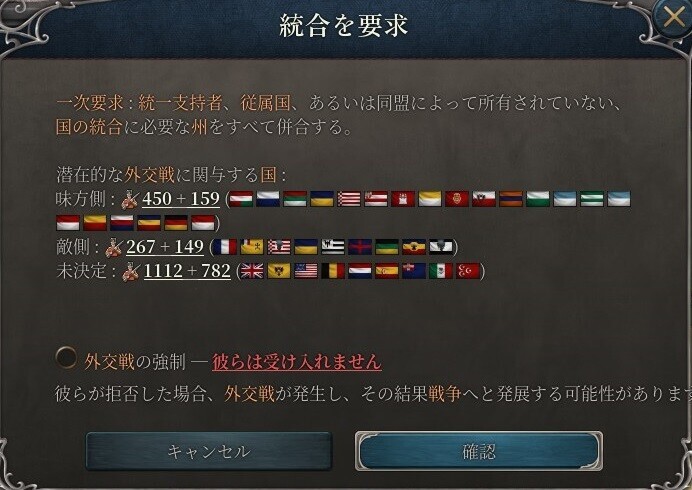The image size is (692, 490).
Task: Click the United Kingdom flag in undecided row
Action: pos(252,271)
